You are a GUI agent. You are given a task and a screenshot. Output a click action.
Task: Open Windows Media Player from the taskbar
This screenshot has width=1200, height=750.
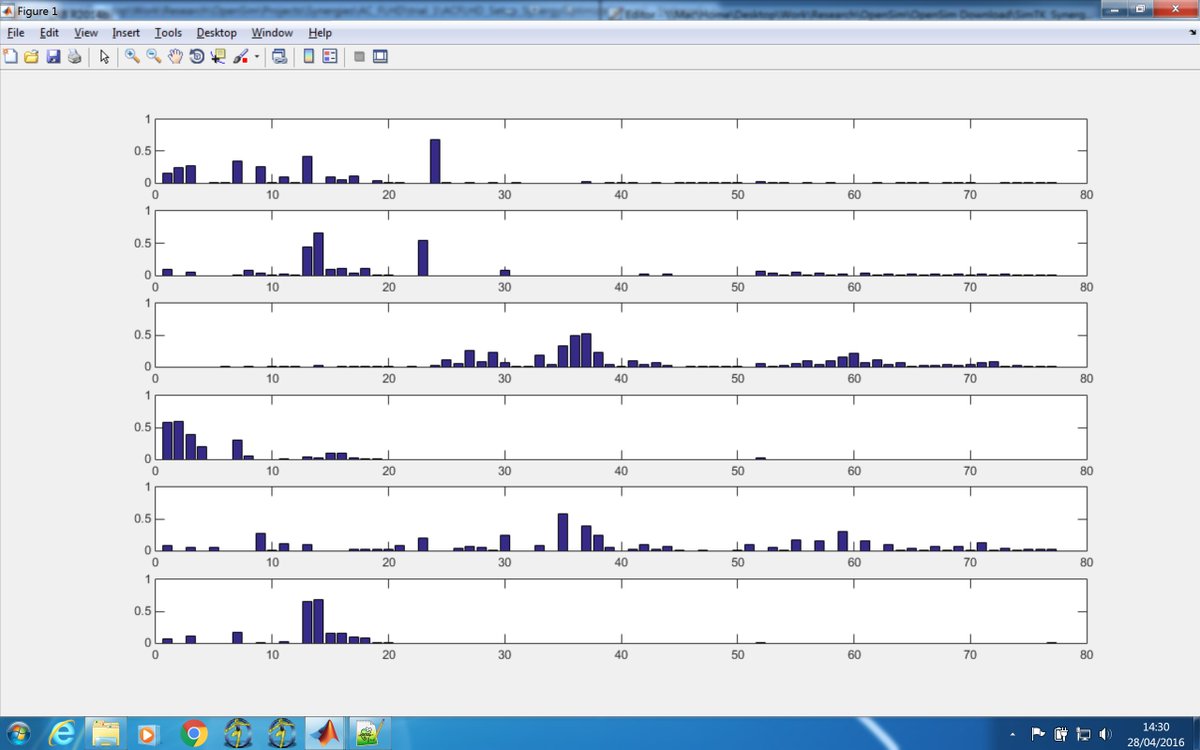(150, 733)
